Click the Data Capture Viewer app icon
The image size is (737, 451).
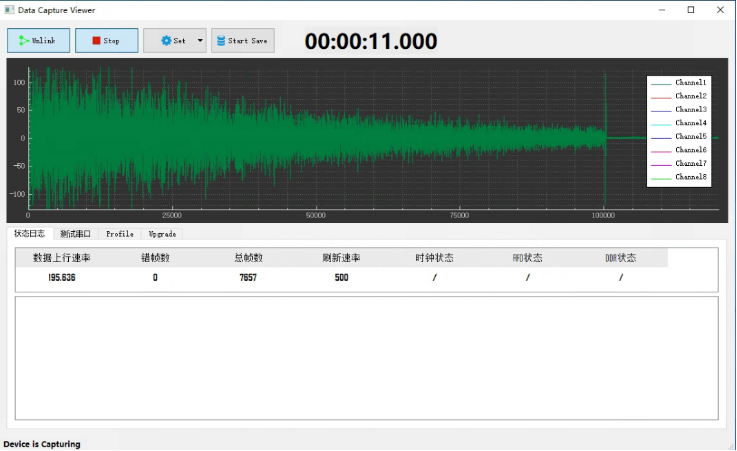click(x=9, y=9)
